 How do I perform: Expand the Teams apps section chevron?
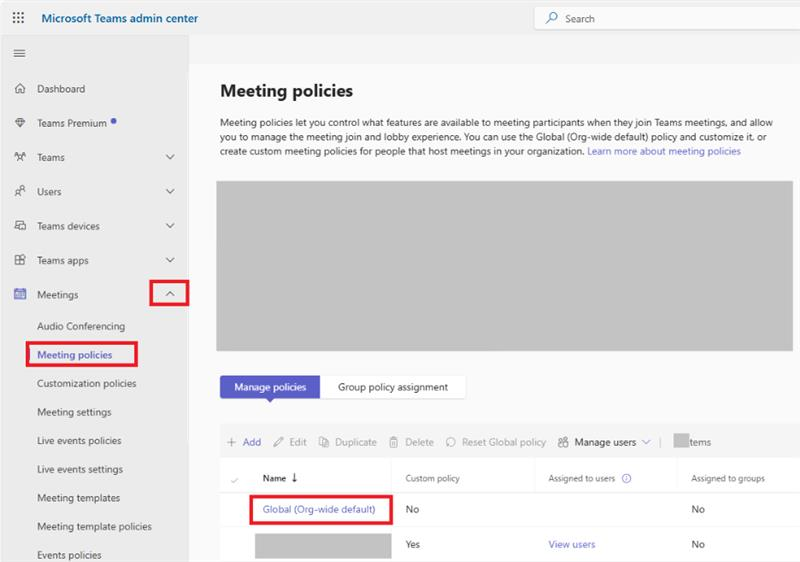pyautogui.click(x=170, y=260)
